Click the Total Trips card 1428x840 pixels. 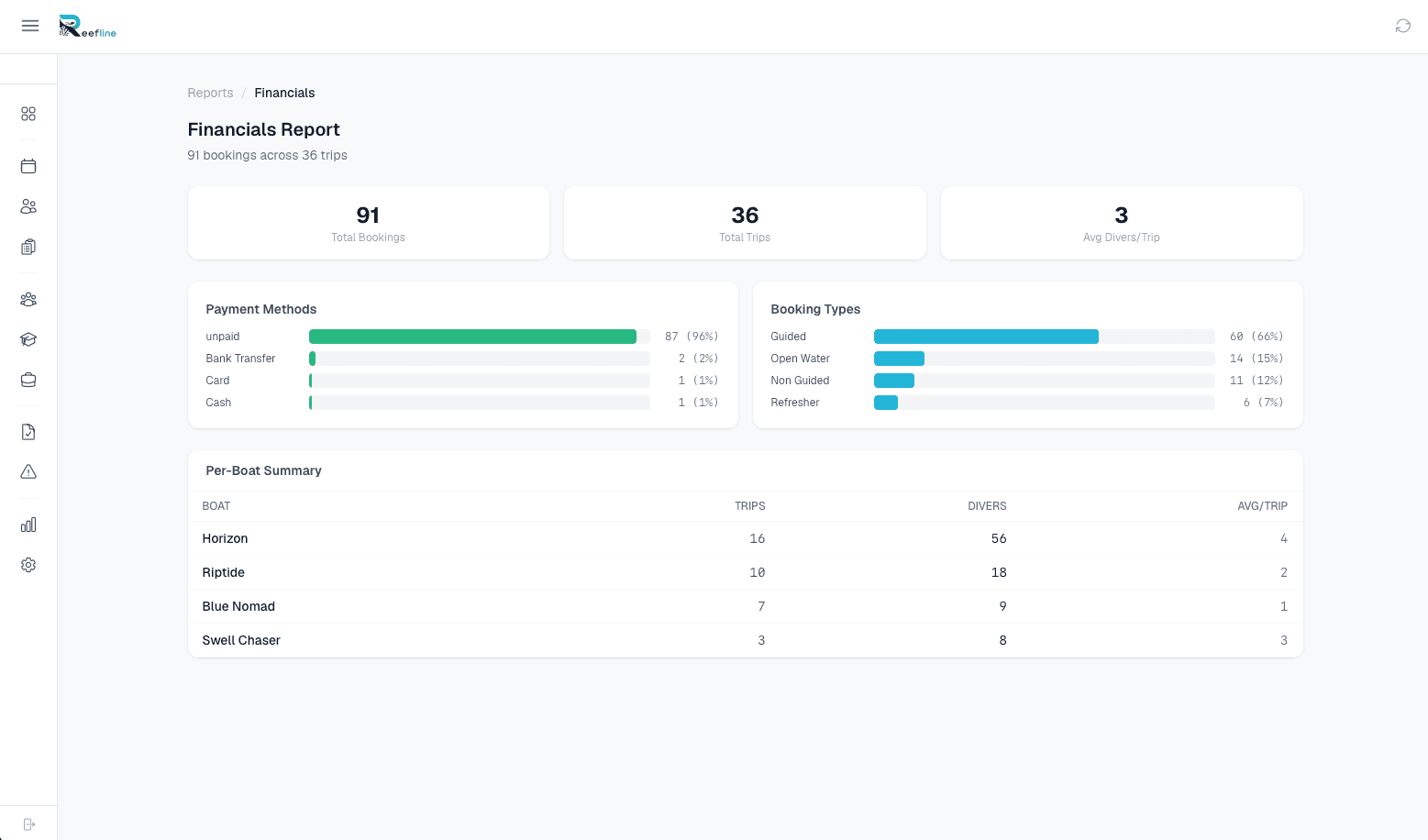coord(745,223)
